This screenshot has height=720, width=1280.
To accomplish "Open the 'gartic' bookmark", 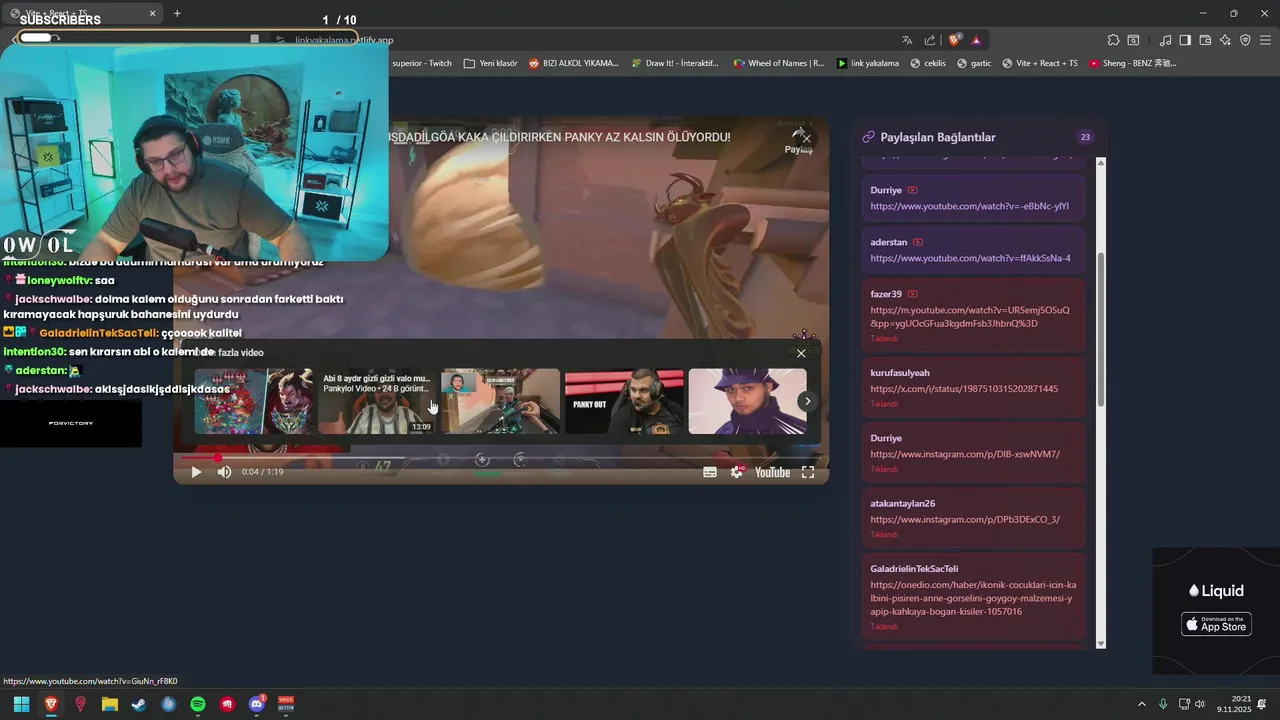I will pos(974,63).
